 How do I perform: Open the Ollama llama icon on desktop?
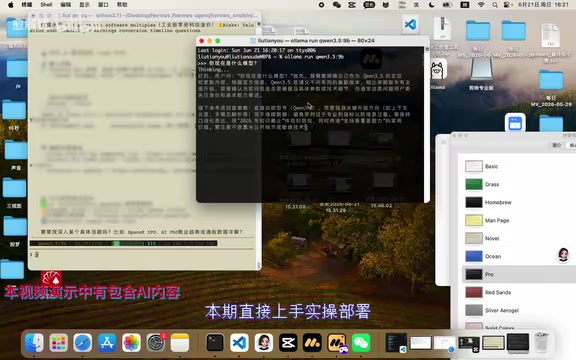click(x=437, y=71)
